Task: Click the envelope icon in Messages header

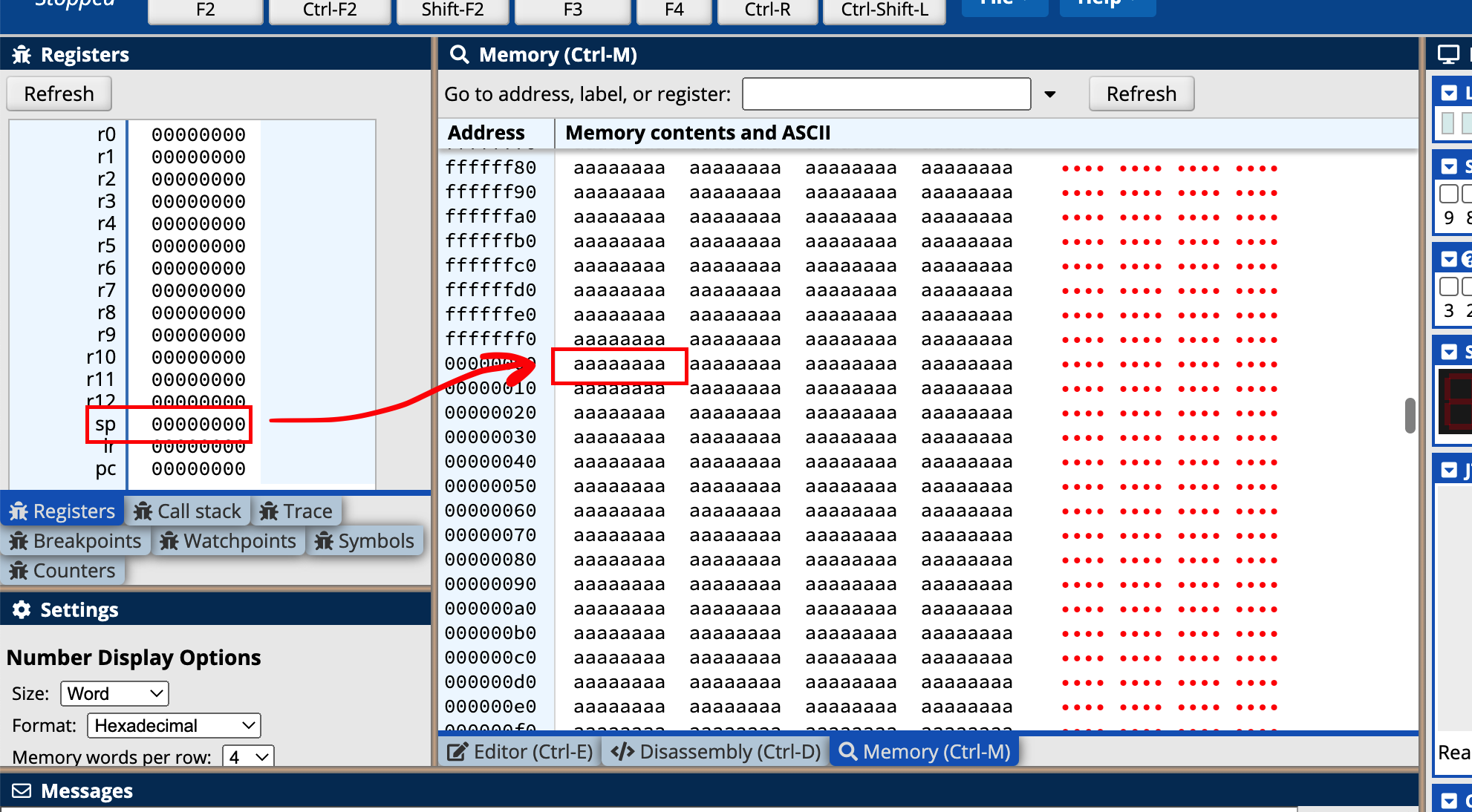Action: (x=22, y=790)
